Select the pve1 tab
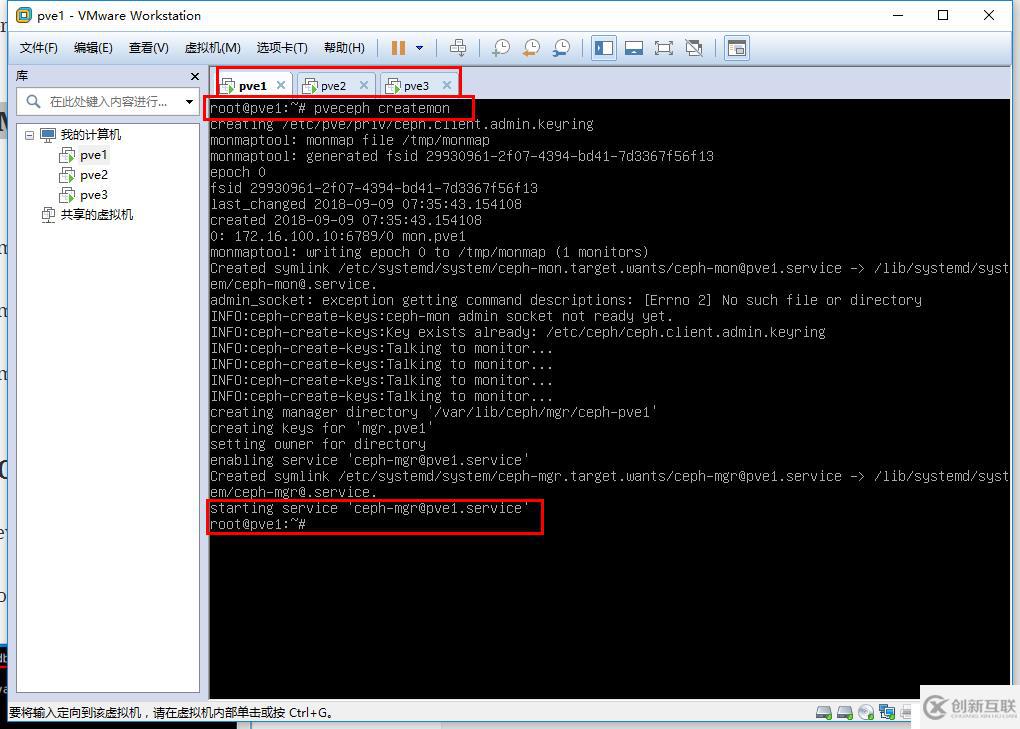Viewport: 1020px width, 729px height. [x=252, y=86]
